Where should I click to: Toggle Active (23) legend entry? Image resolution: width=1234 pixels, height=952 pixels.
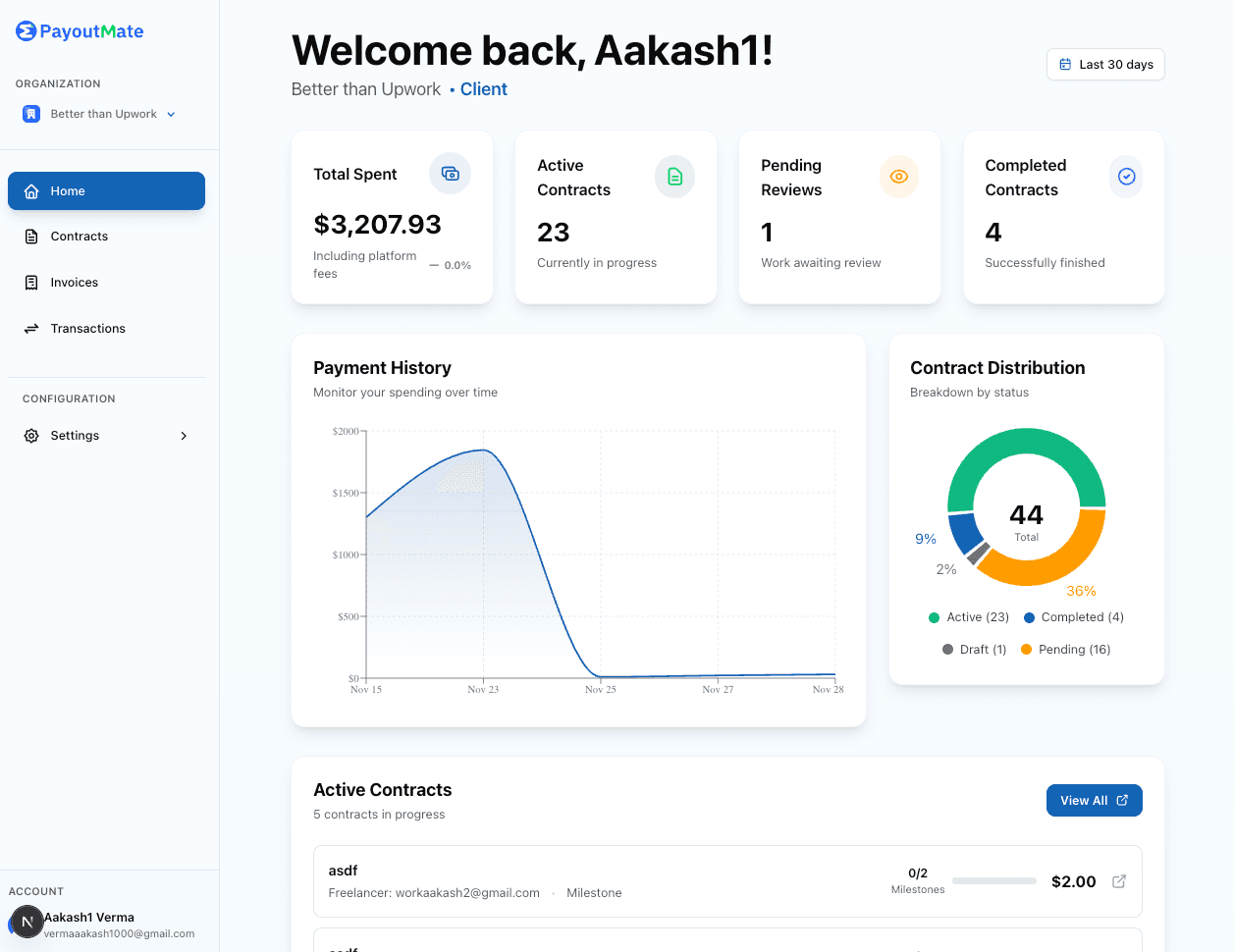pyautogui.click(x=968, y=617)
